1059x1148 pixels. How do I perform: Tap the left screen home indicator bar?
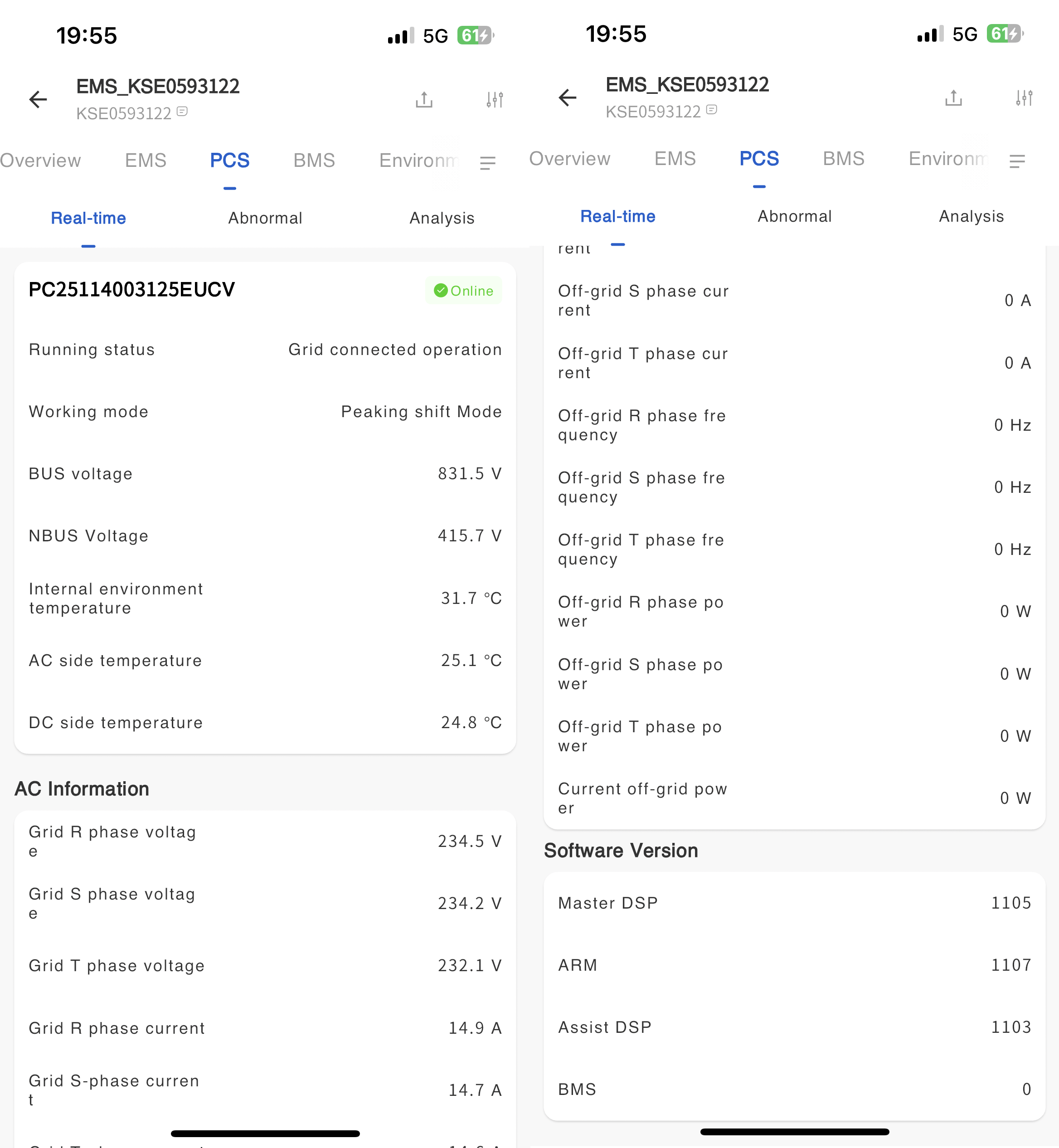(x=265, y=1133)
